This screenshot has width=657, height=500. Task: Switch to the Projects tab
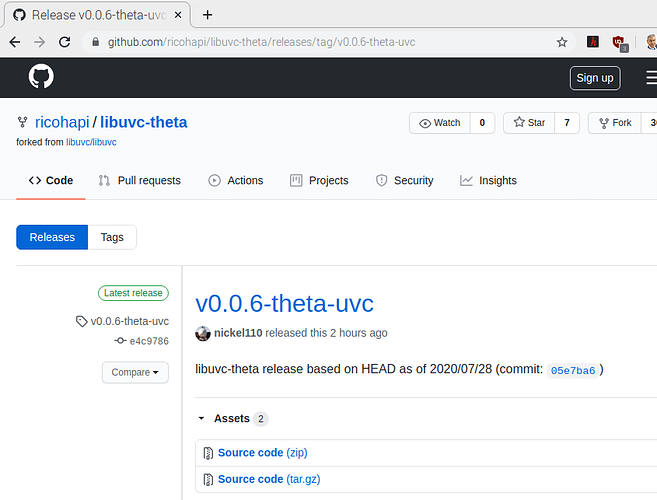tap(319, 181)
